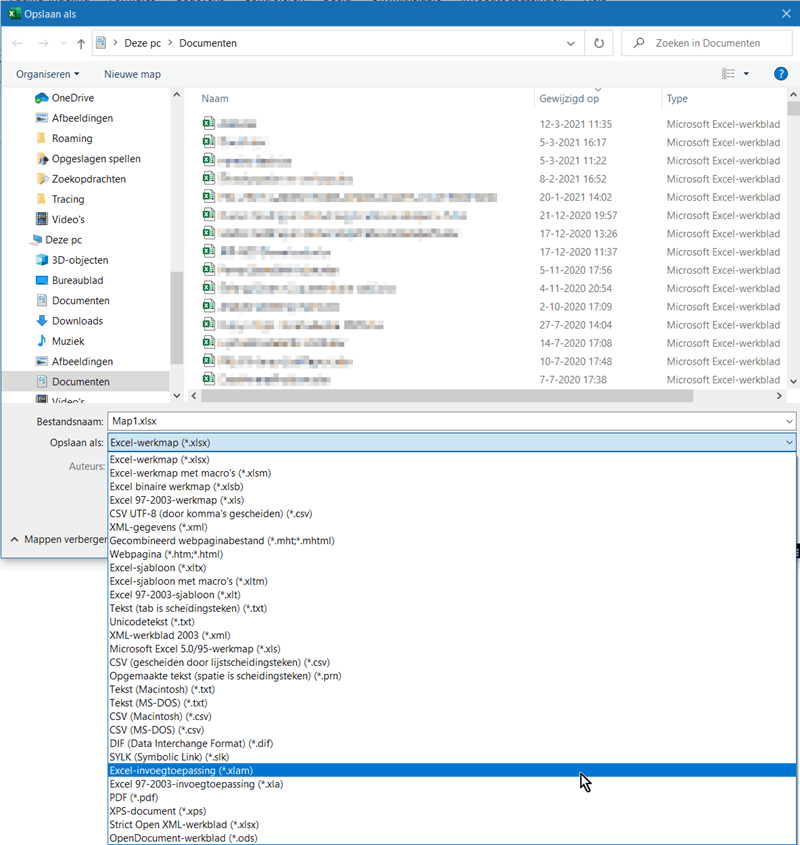Screen dimensions: 800x845
Task: Click the Zoekopdrachten folder icon
Action: (x=42, y=179)
